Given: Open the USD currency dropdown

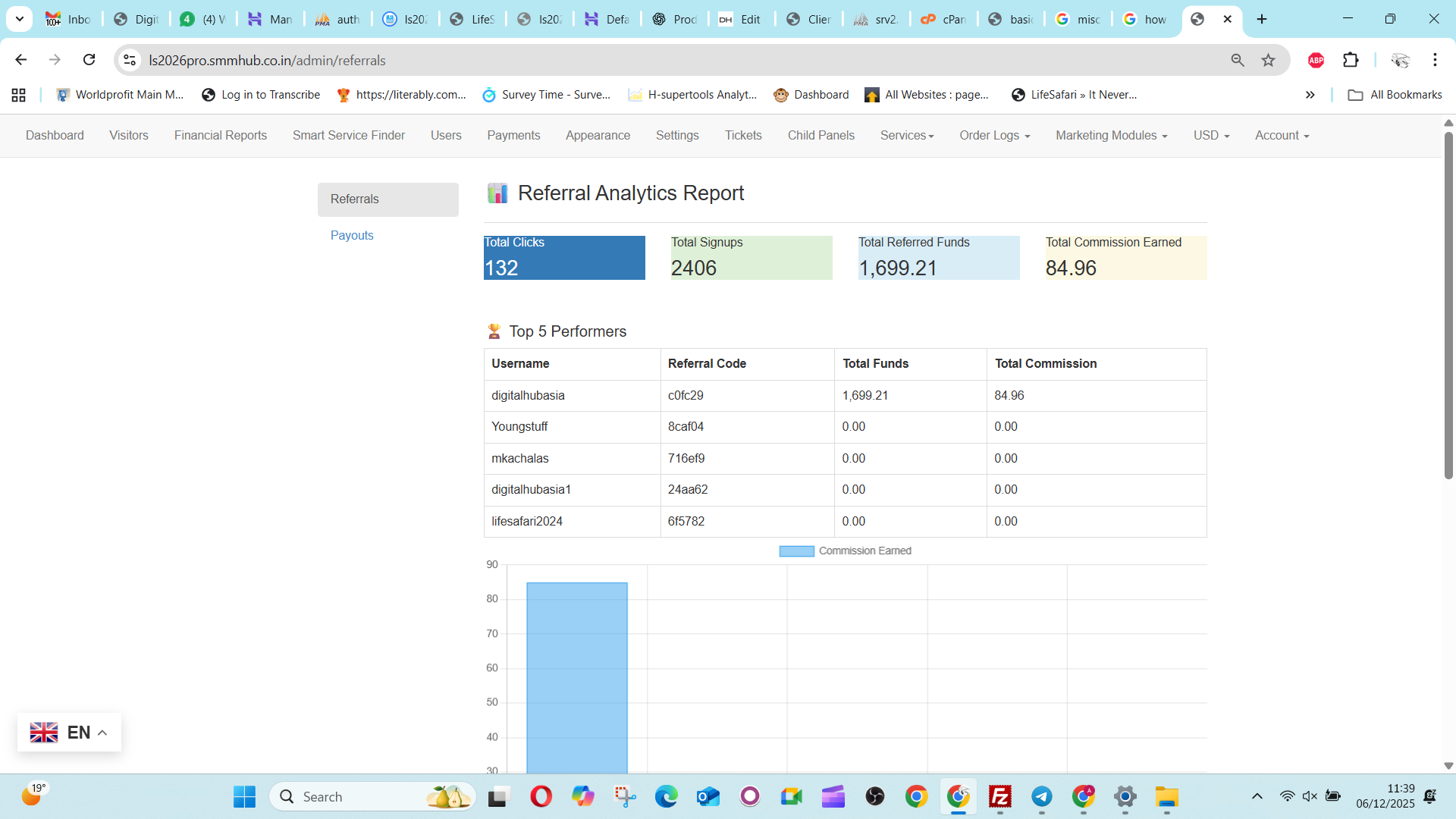Looking at the screenshot, I should tap(1211, 136).
